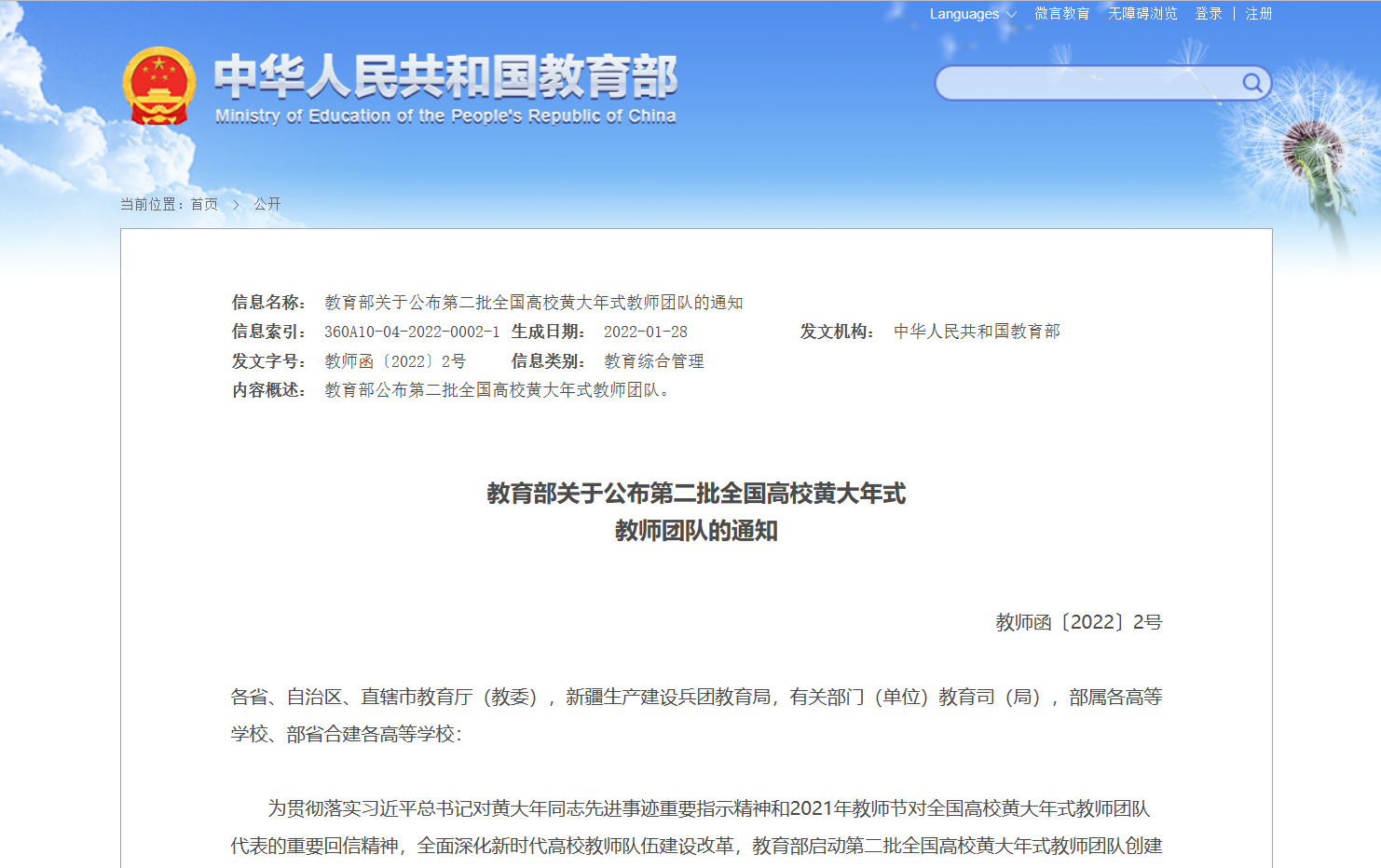1381x868 pixels.
Task: Click 登录 to log in
Action: coord(1209,14)
